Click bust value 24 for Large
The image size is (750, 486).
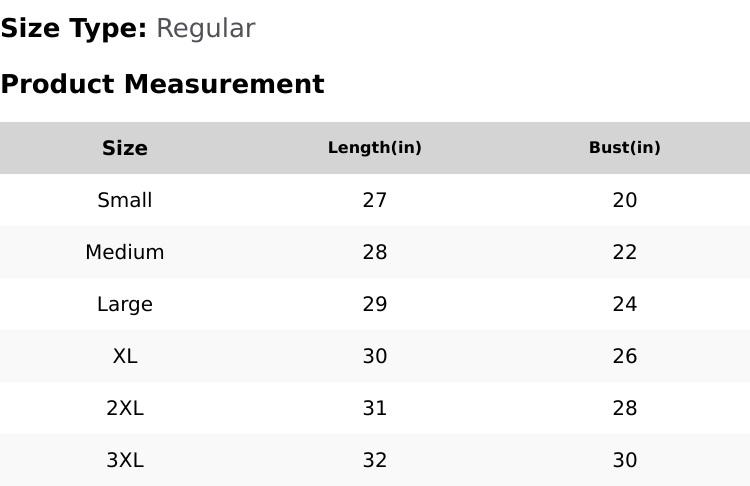tap(625, 304)
